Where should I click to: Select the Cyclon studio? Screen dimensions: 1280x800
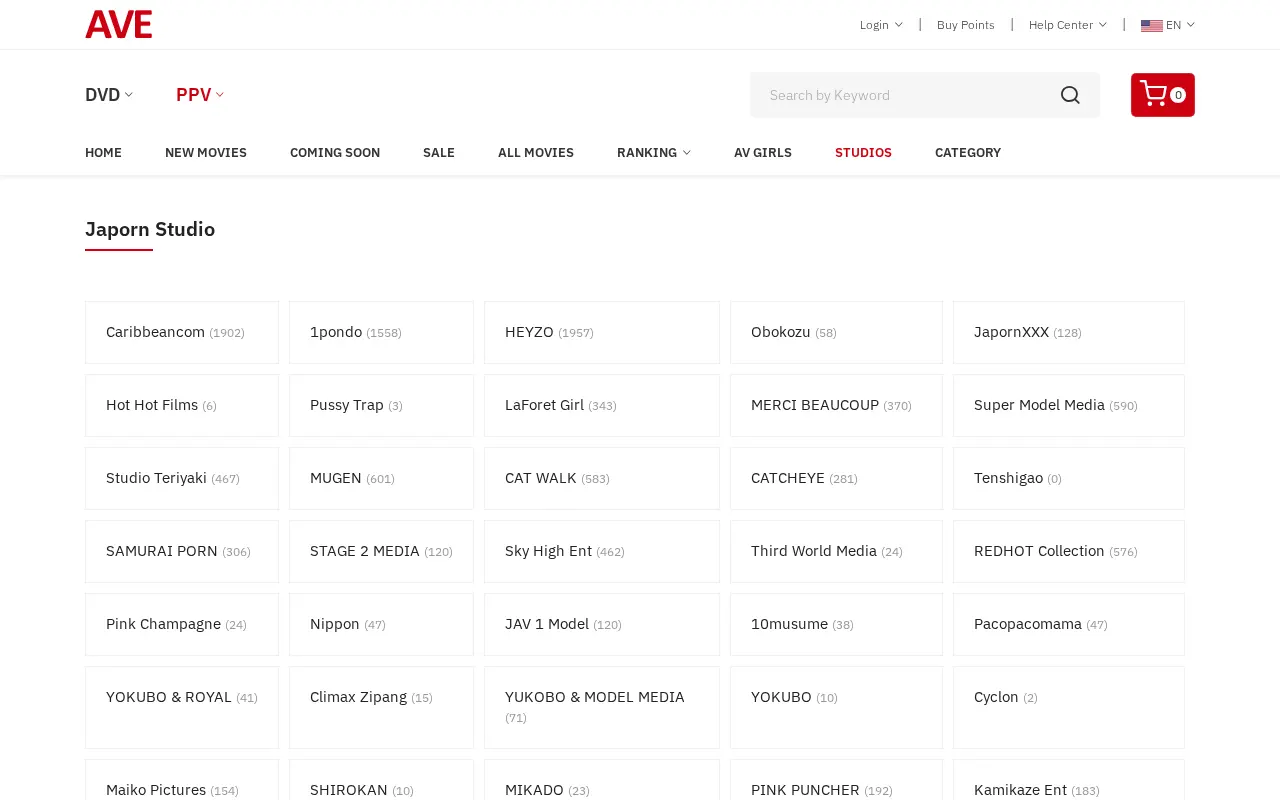(1069, 707)
